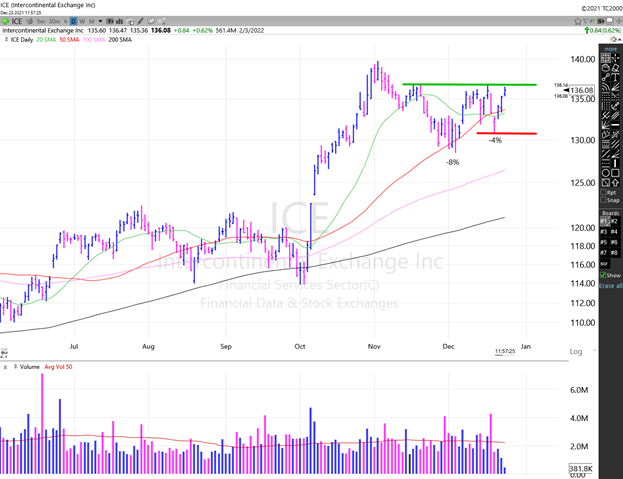Screen dimensions: 623x479
Task: Switch to drawing board #6
Action: pos(615,242)
